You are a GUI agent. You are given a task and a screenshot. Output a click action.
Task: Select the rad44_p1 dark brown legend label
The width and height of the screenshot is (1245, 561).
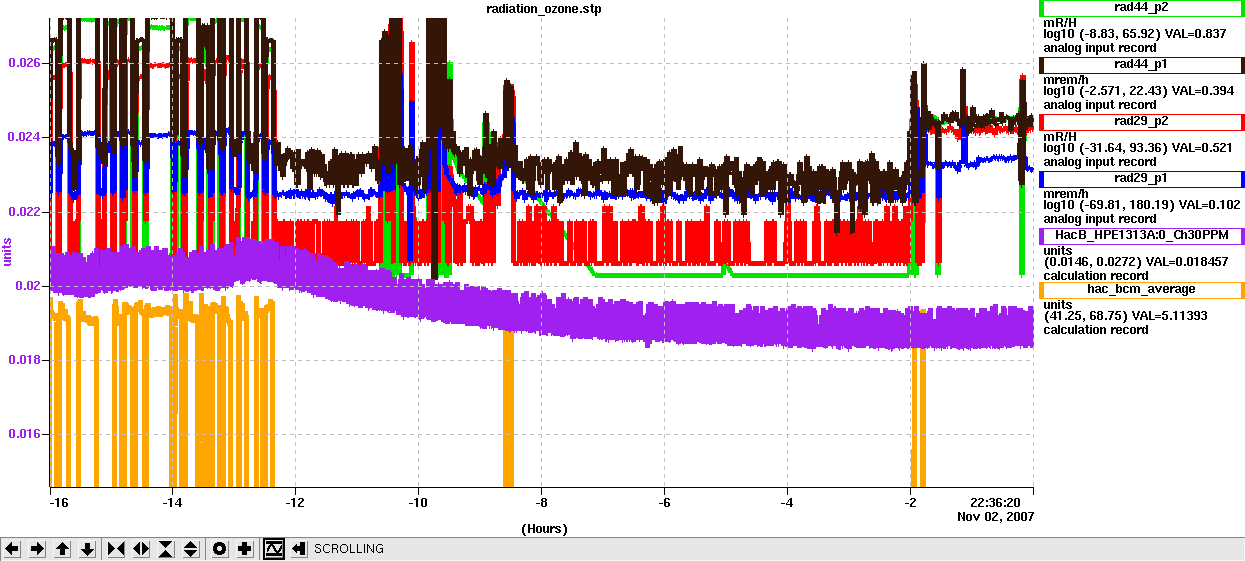click(1143, 64)
